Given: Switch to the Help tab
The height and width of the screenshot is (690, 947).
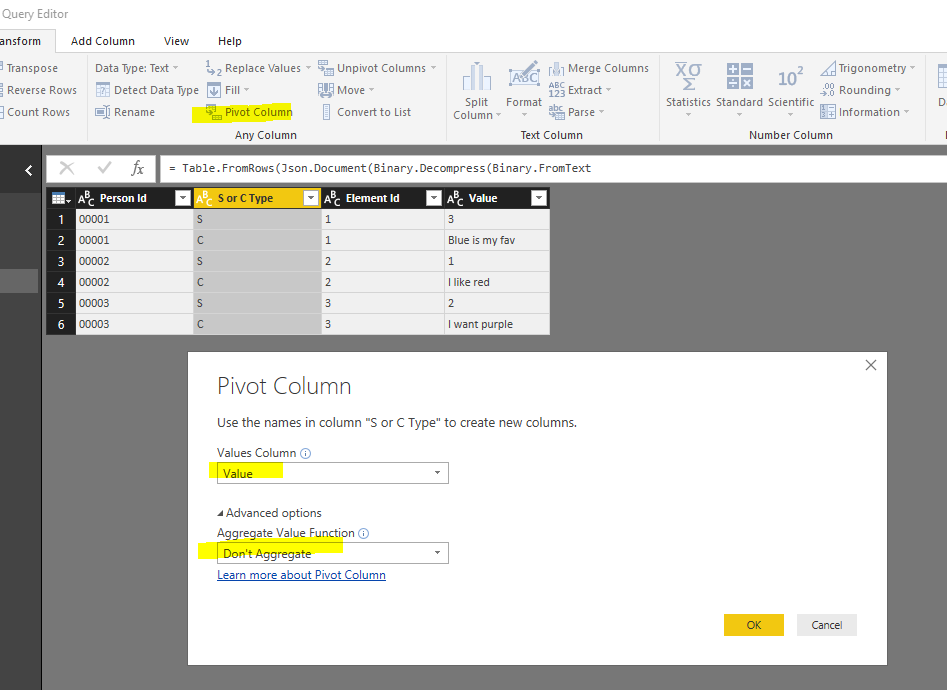Looking at the screenshot, I should (230, 41).
